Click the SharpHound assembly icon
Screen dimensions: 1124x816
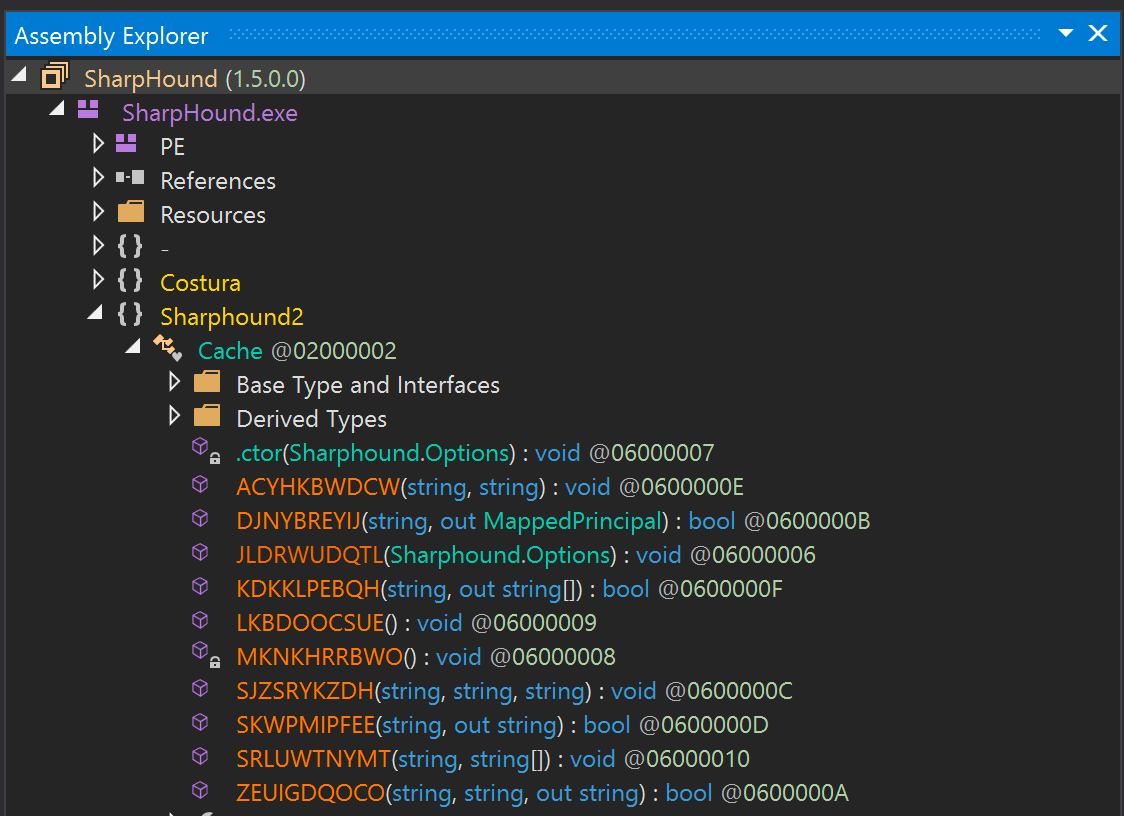(54, 75)
